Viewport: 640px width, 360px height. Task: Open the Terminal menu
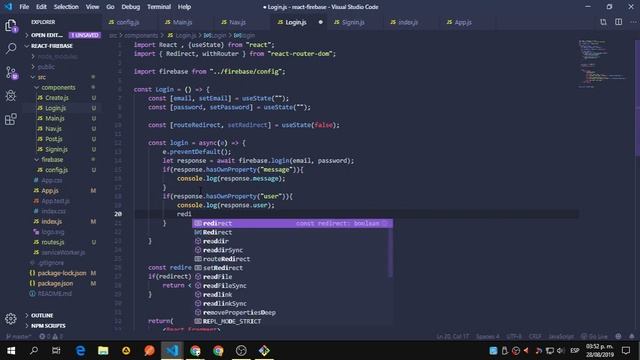pos(159,7)
